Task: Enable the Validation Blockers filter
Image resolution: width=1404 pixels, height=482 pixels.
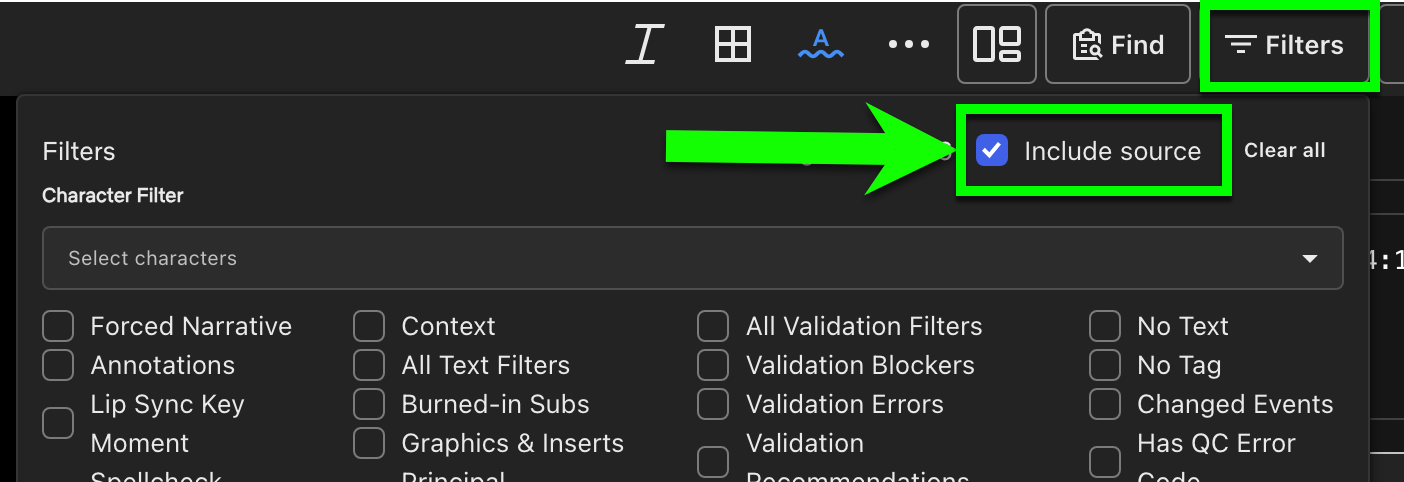Action: 713,365
